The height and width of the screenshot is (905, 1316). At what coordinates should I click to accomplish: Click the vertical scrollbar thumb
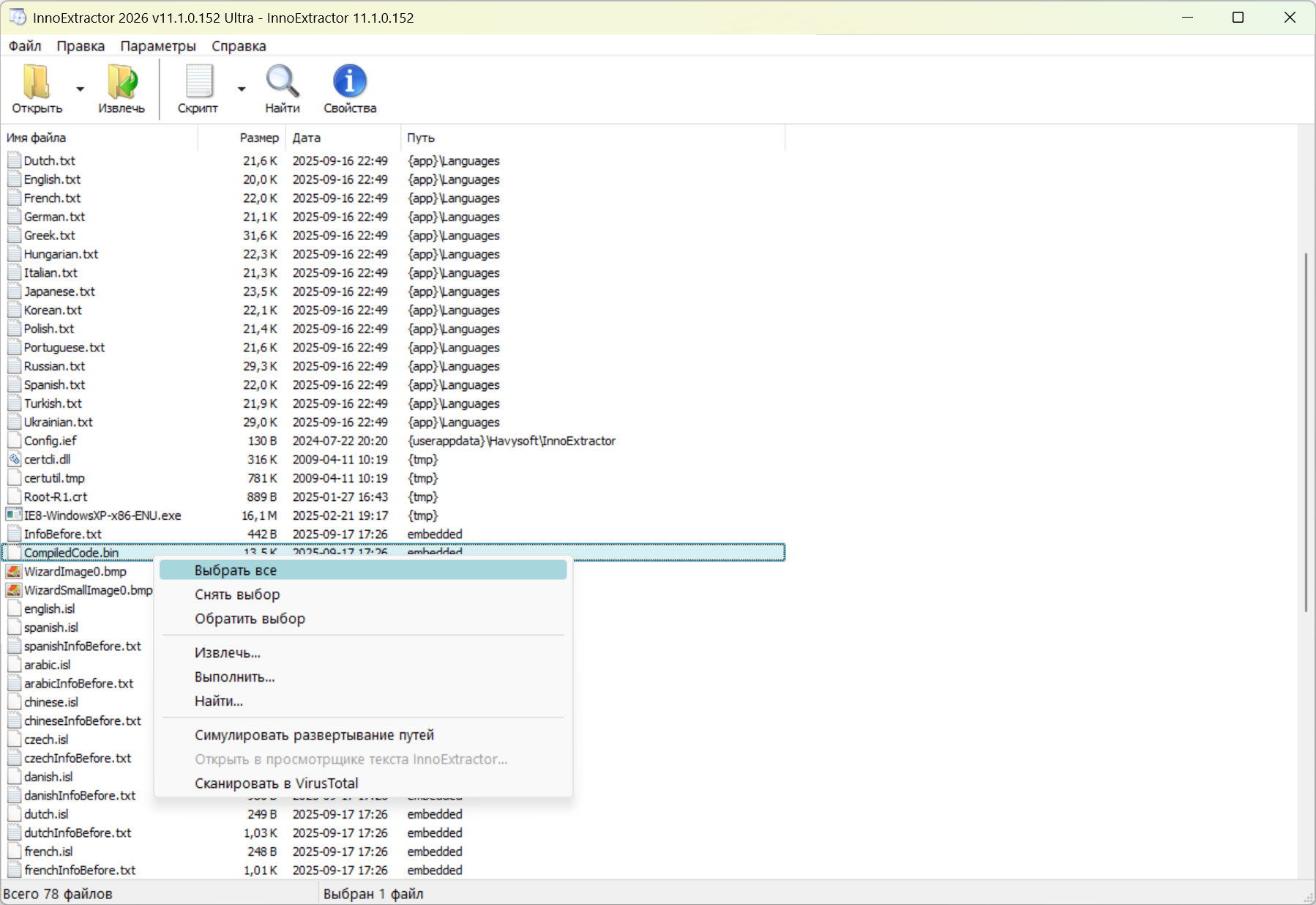[1306, 432]
